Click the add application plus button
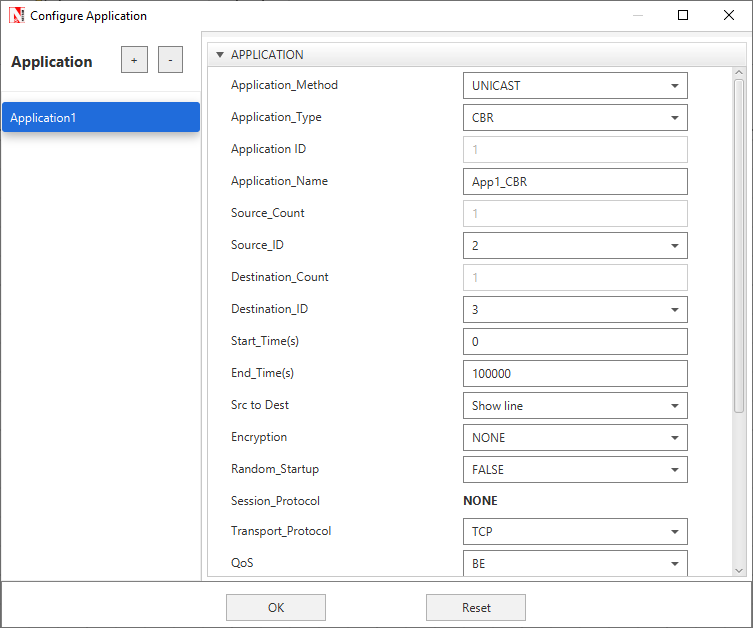The width and height of the screenshot is (753, 628). click(134, 60)
